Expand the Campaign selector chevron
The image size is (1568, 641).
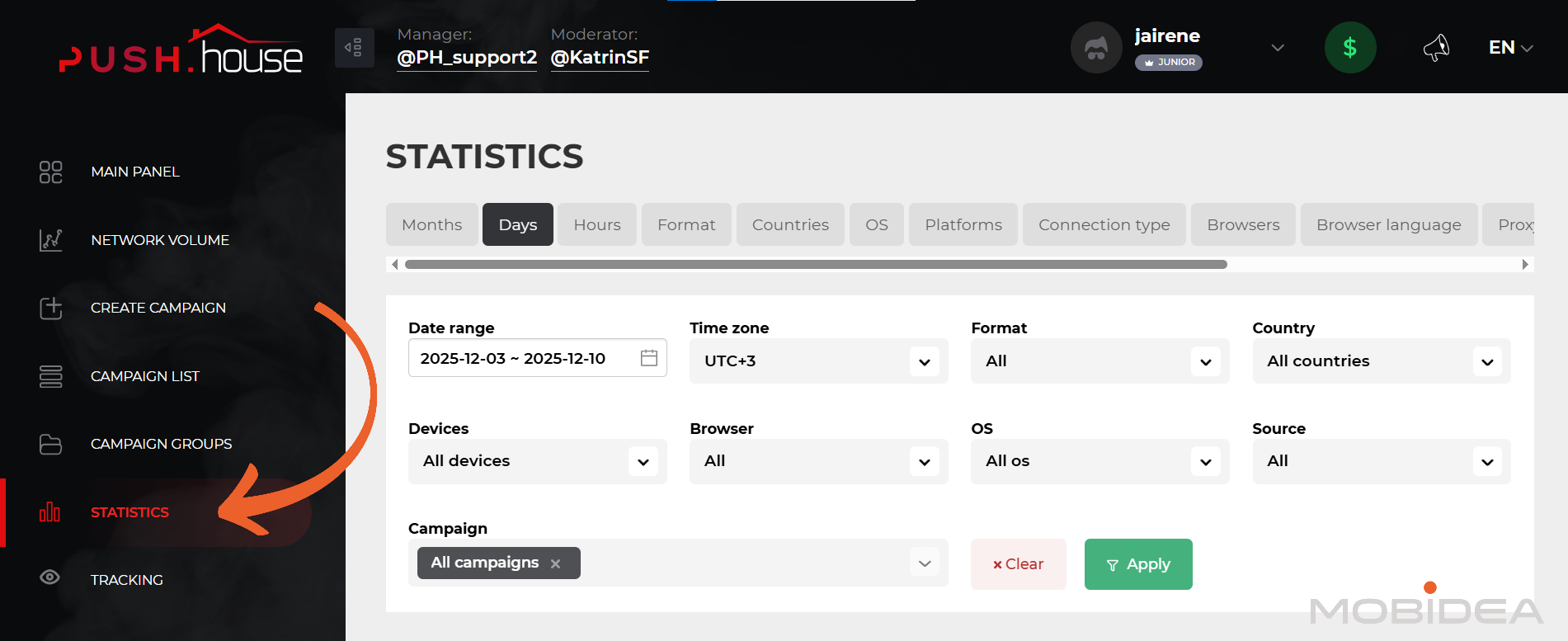point(925,563)
